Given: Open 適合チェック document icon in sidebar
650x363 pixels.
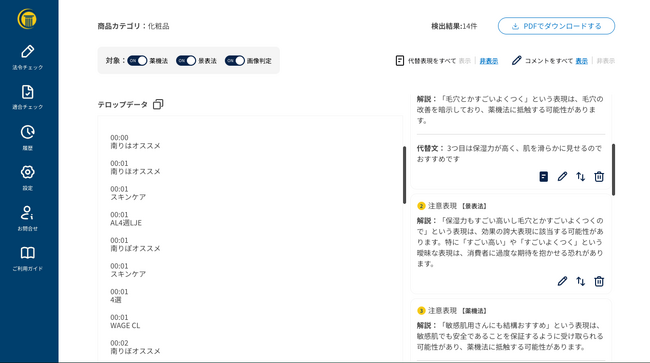Looking at the screenshot, I should pyautogui.click(x=27, y=92).
